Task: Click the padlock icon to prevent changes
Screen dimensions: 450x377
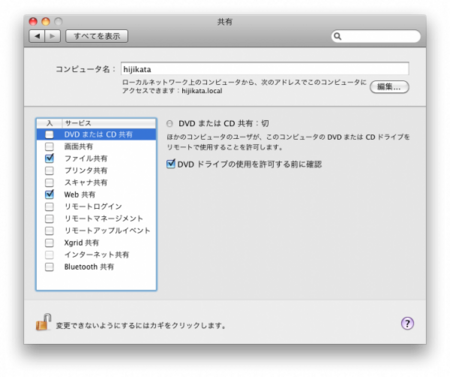Action: point(43,322)
